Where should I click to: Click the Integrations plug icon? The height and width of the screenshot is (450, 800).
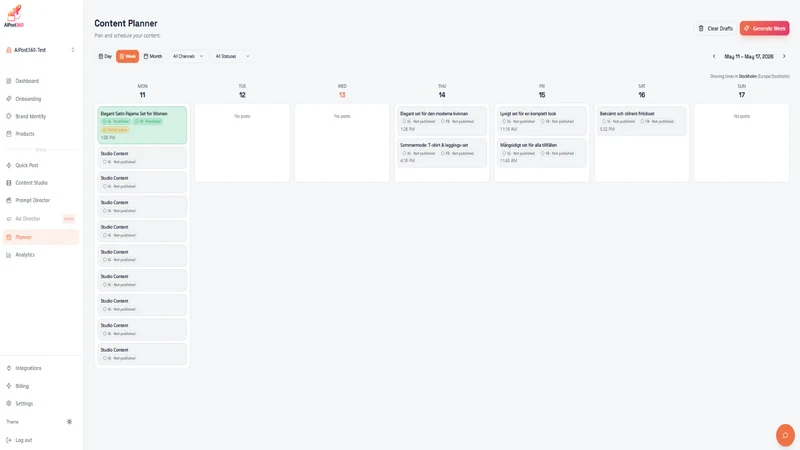tap(9, 368)
